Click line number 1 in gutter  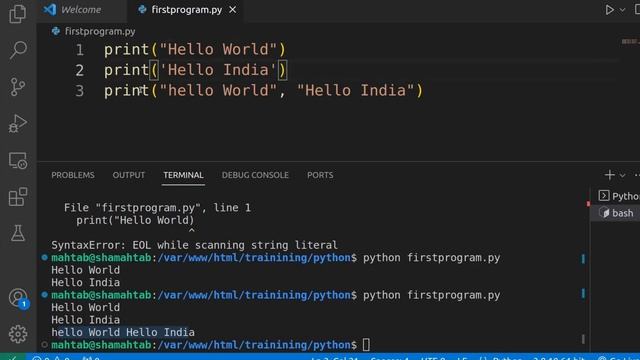(80, 50)
